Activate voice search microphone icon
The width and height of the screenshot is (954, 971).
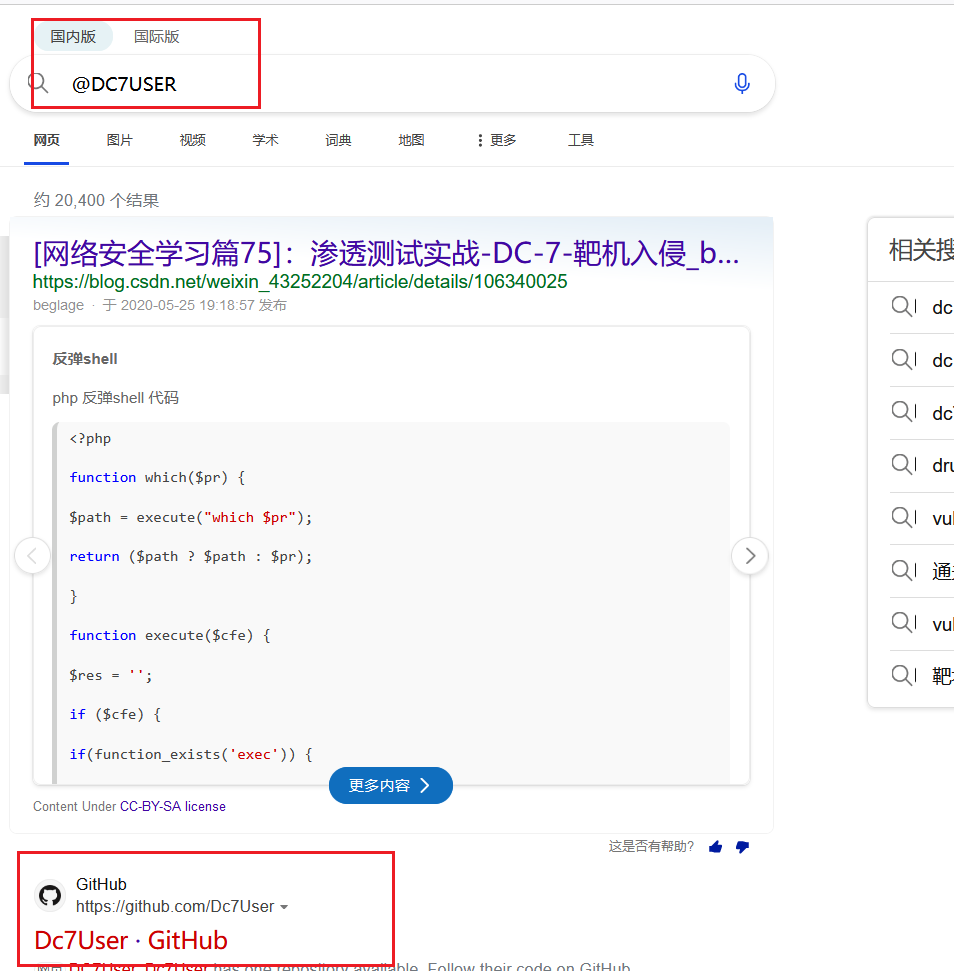pos(742,83)
